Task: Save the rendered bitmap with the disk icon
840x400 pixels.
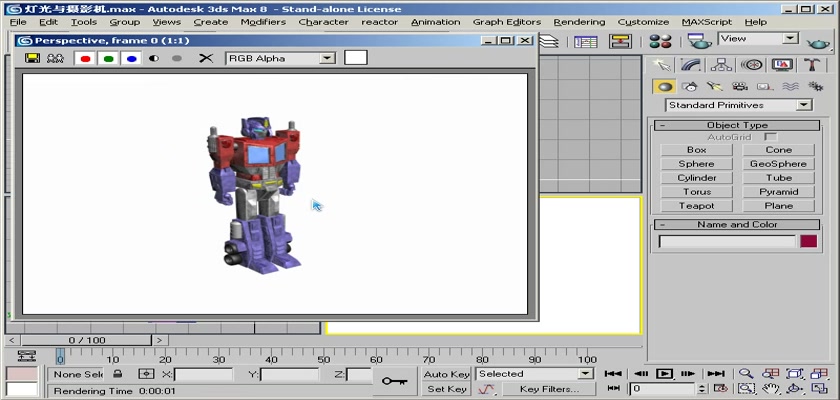Action: click(x=32, y=58)
